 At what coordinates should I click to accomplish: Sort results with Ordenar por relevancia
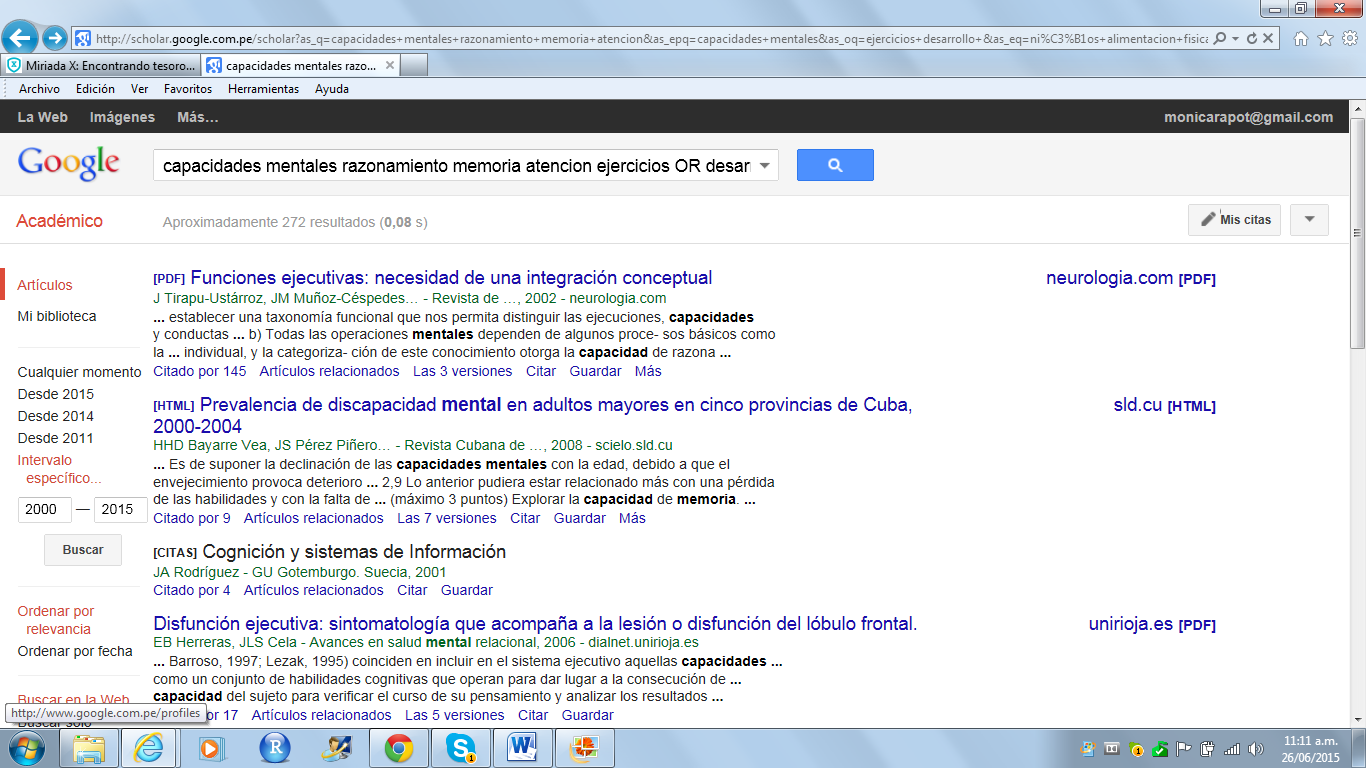(56, 620)
